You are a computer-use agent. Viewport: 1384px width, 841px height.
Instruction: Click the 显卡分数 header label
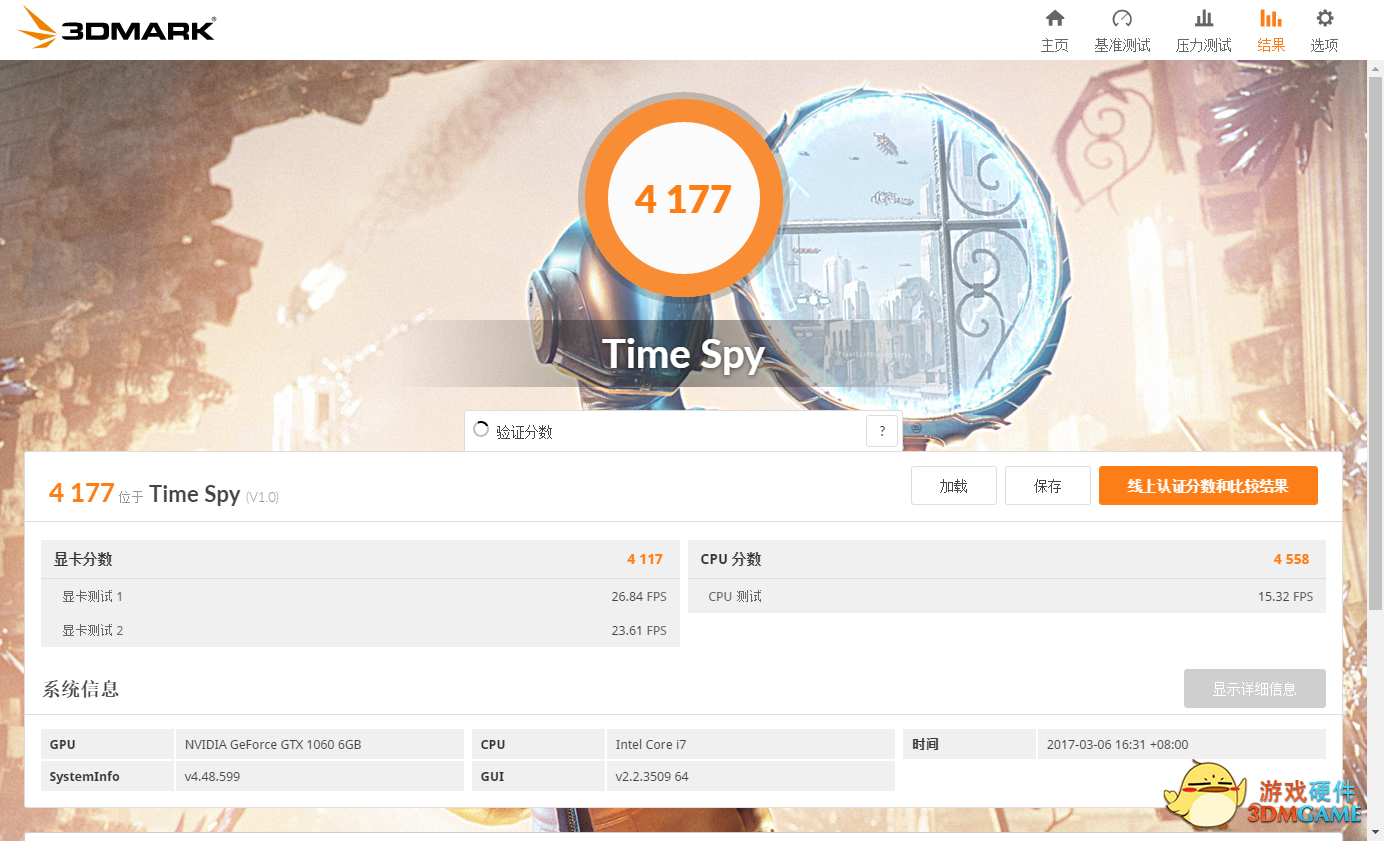(x=83, y=559)
